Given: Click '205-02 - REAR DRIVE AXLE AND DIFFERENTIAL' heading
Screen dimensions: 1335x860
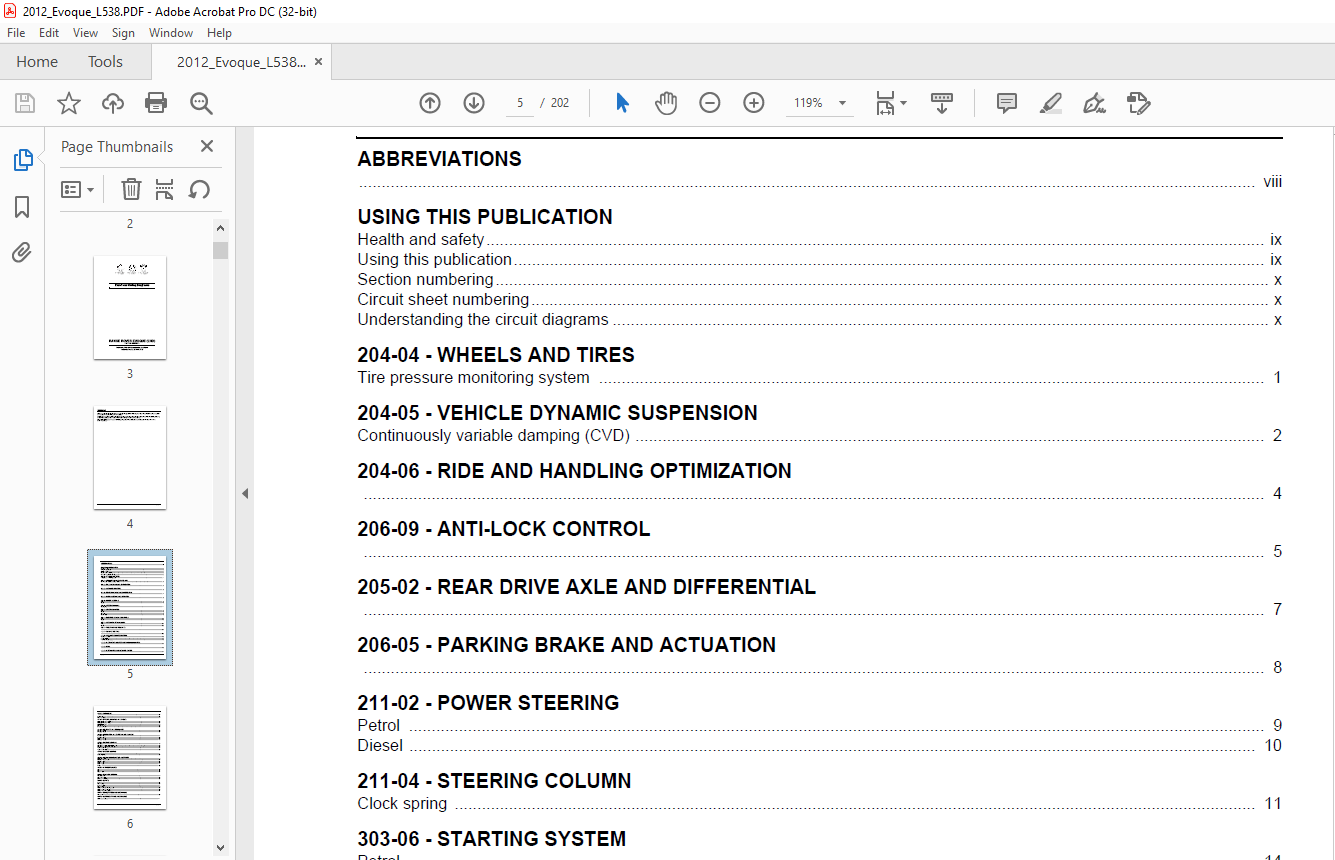Looking at the screenshot, I should click(x=587, y=587).
